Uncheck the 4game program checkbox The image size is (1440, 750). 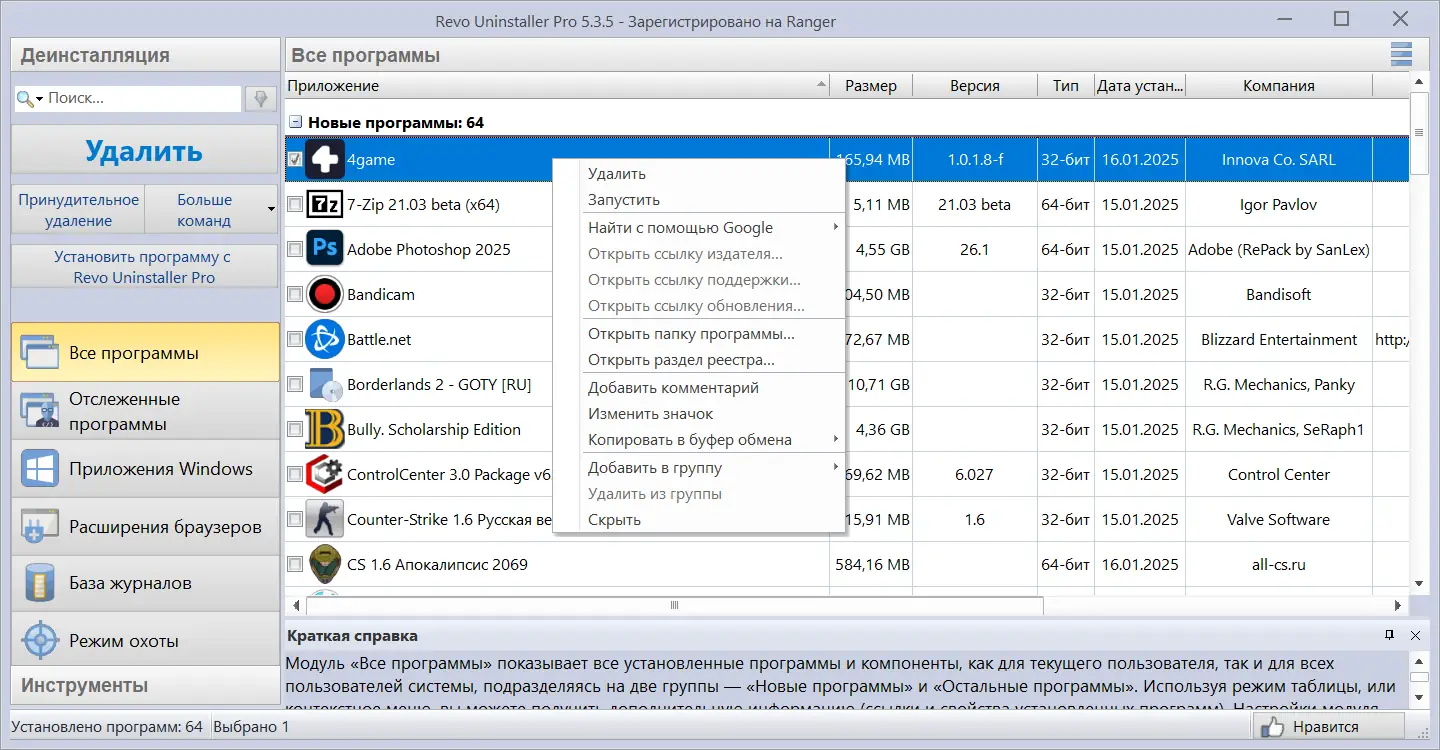pyautogui.click(x=295, y=159)
